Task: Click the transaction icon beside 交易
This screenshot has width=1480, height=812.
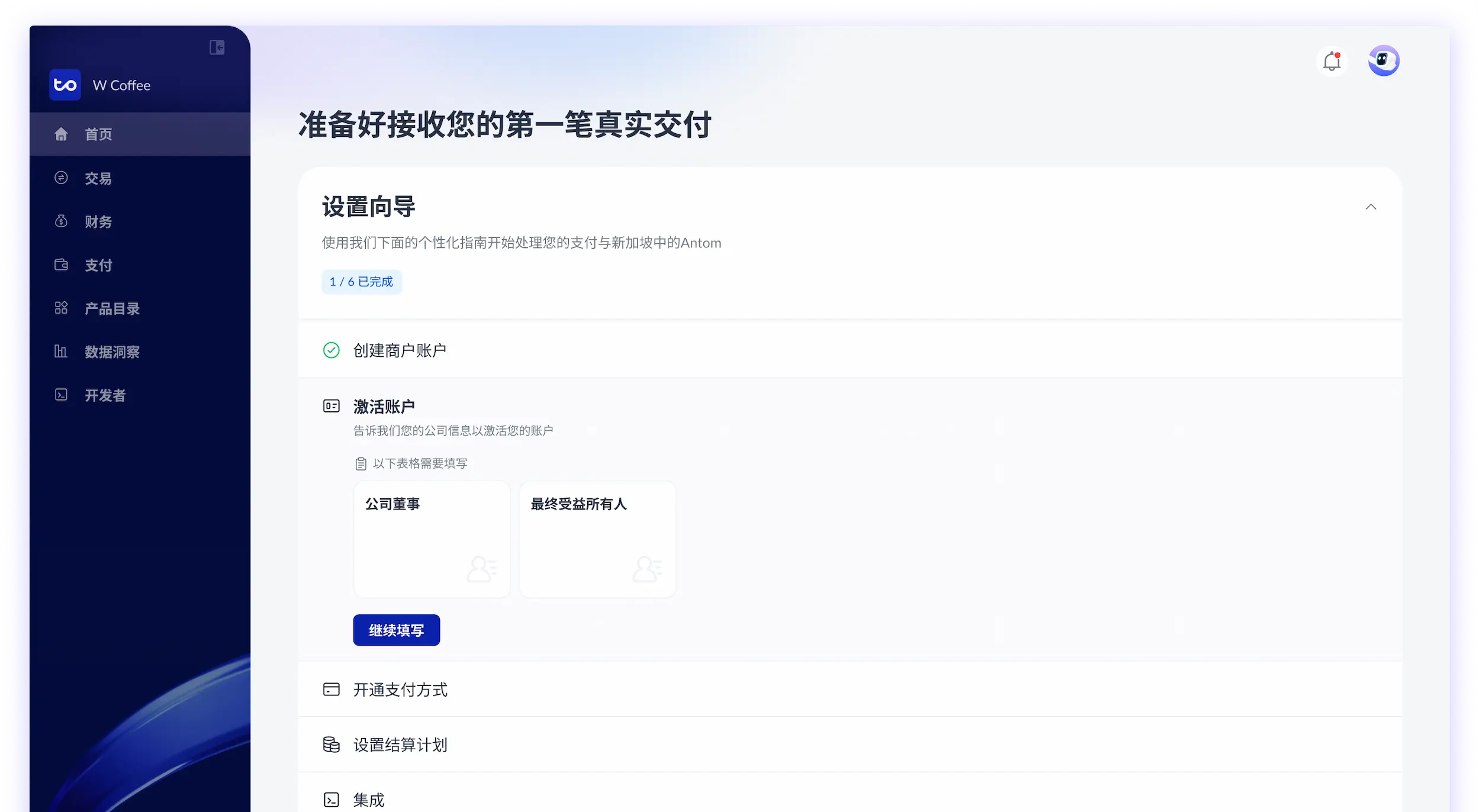Action: [x=61, y=178]
